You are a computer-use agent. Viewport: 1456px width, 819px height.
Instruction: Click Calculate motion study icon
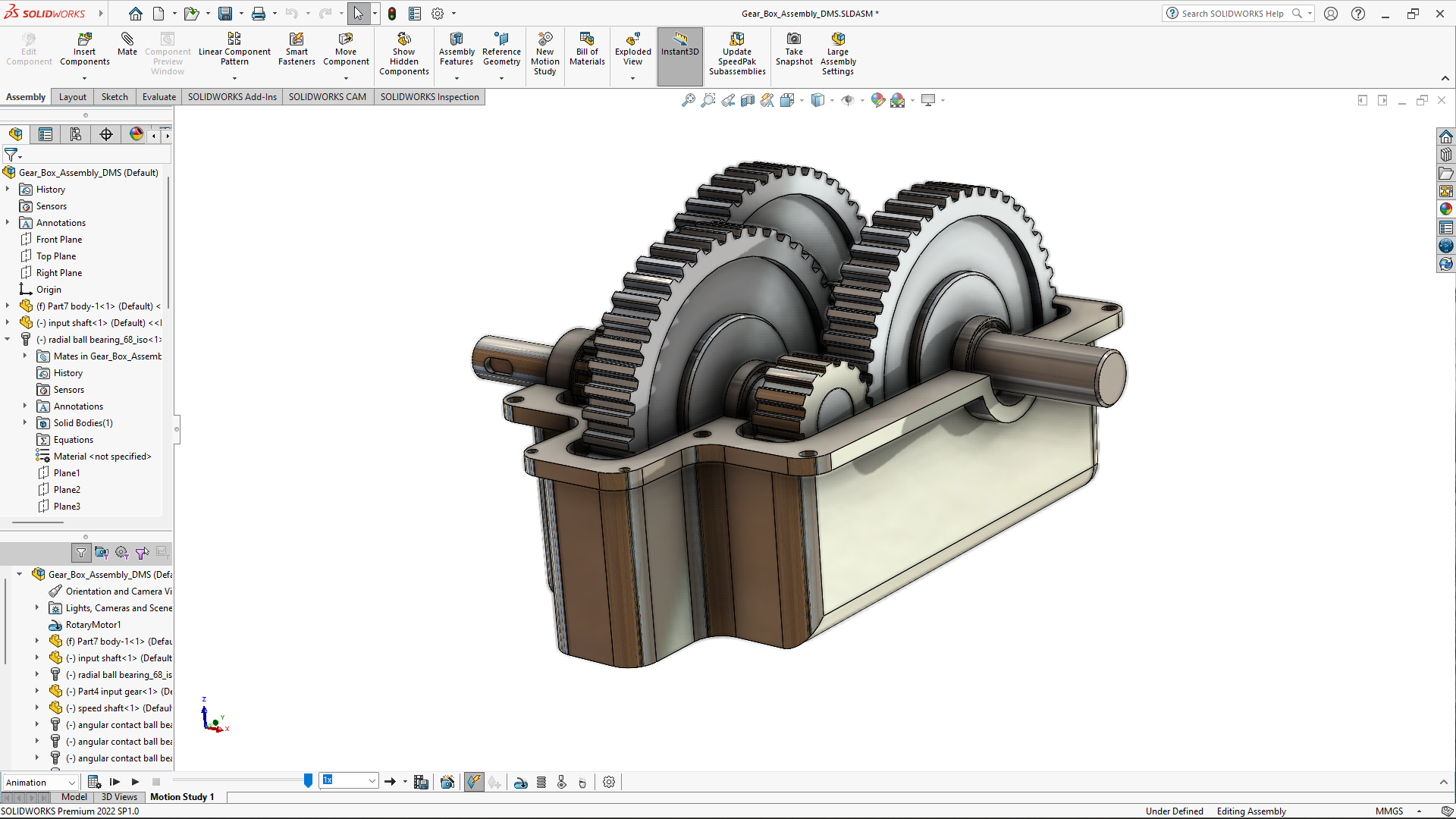(95, 782)
